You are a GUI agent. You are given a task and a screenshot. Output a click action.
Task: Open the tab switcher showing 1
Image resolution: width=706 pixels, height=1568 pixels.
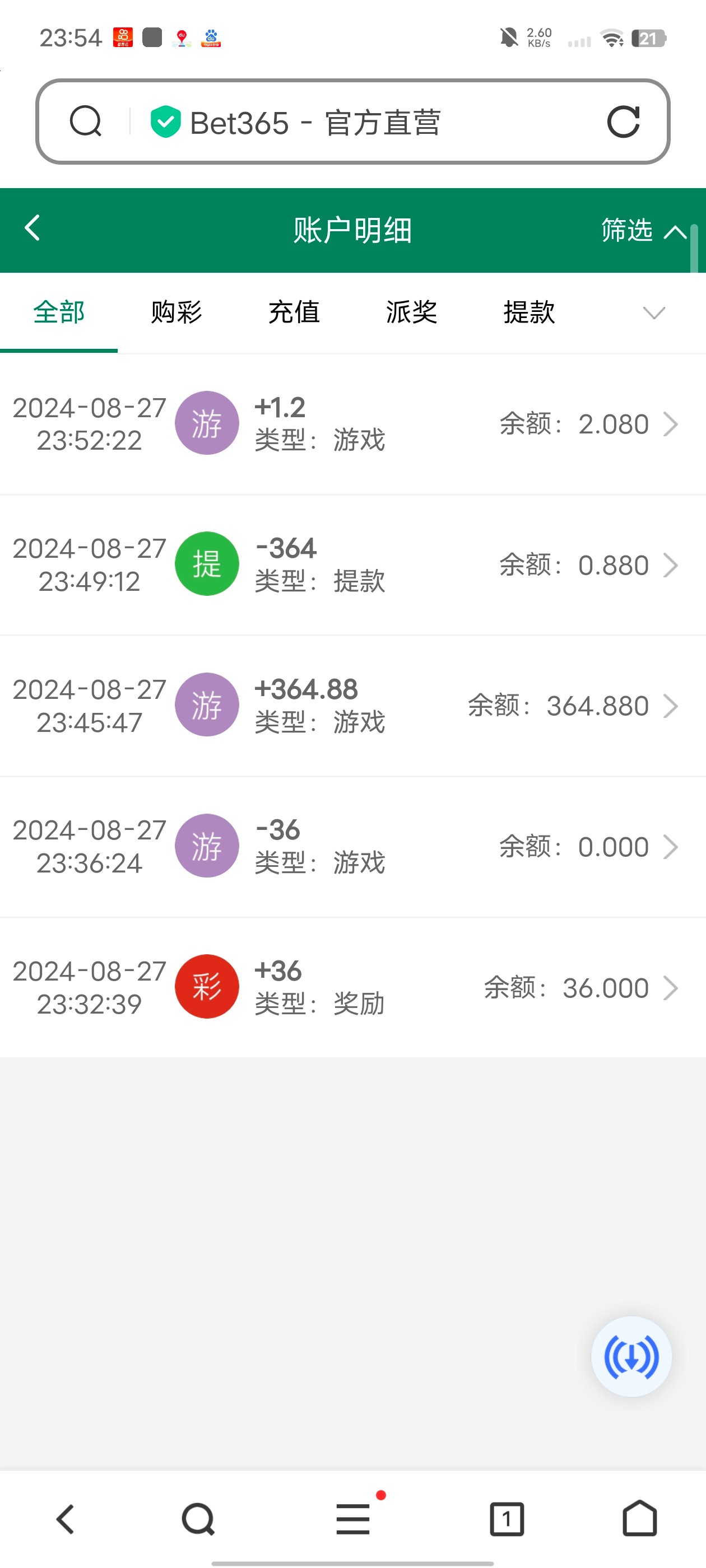point(506,1519)
